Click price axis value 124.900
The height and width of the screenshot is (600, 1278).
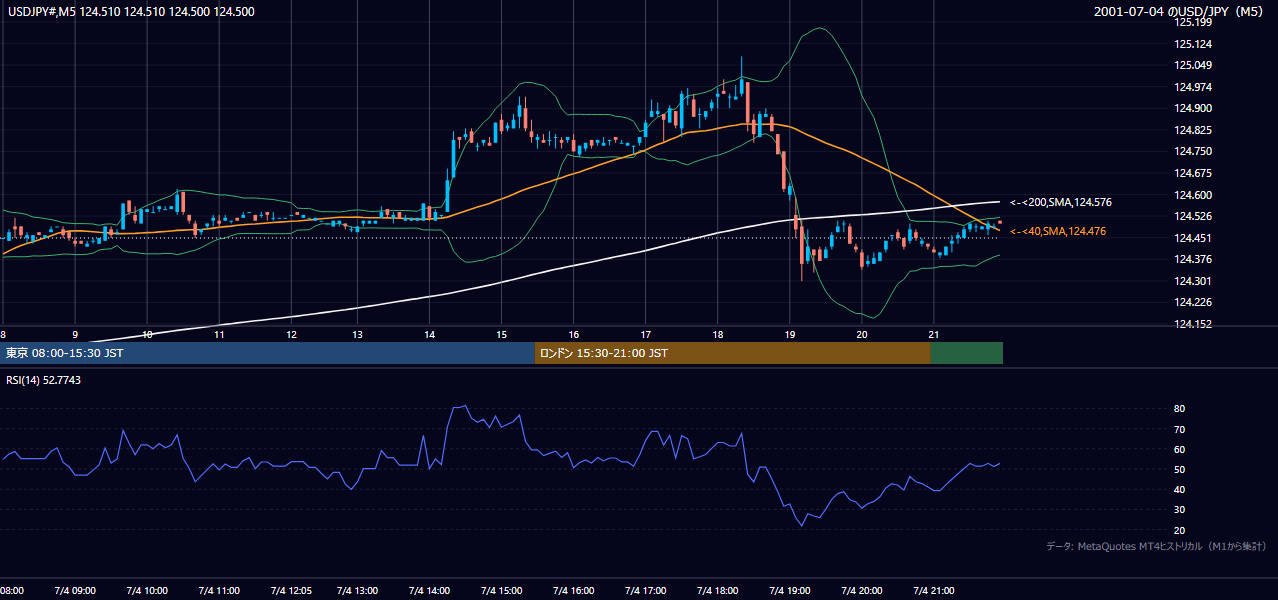(x=1193, y=108)
